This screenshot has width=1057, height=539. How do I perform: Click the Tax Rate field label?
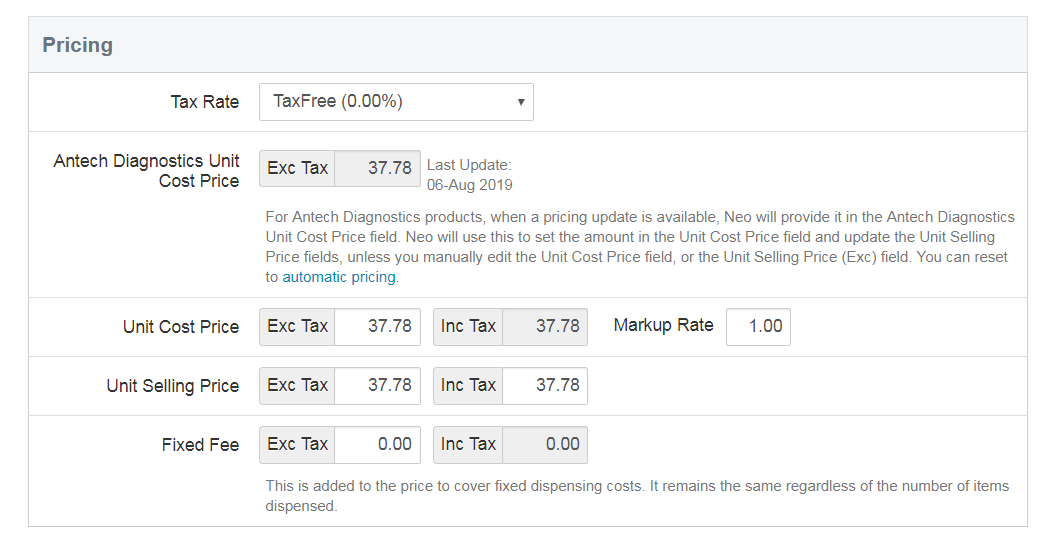click(204, 102)
